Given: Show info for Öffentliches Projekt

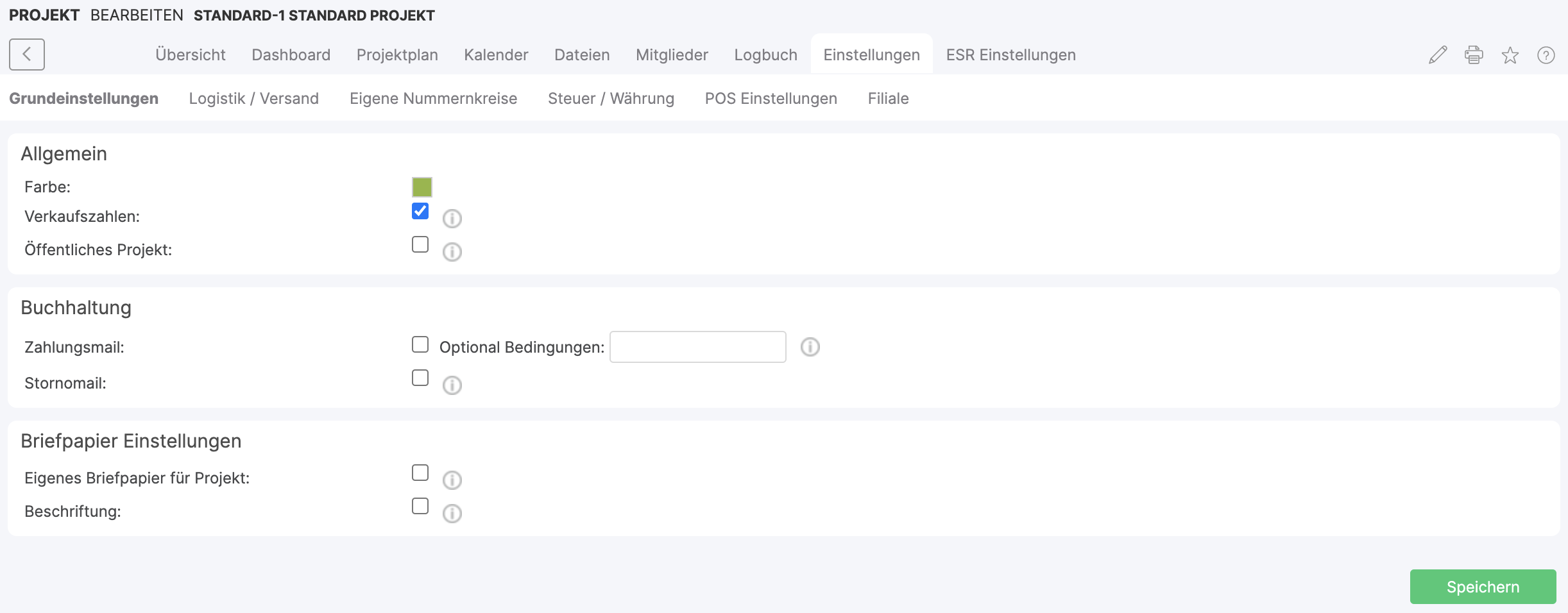Looking at the screenshot, I should tap(452, 252).
